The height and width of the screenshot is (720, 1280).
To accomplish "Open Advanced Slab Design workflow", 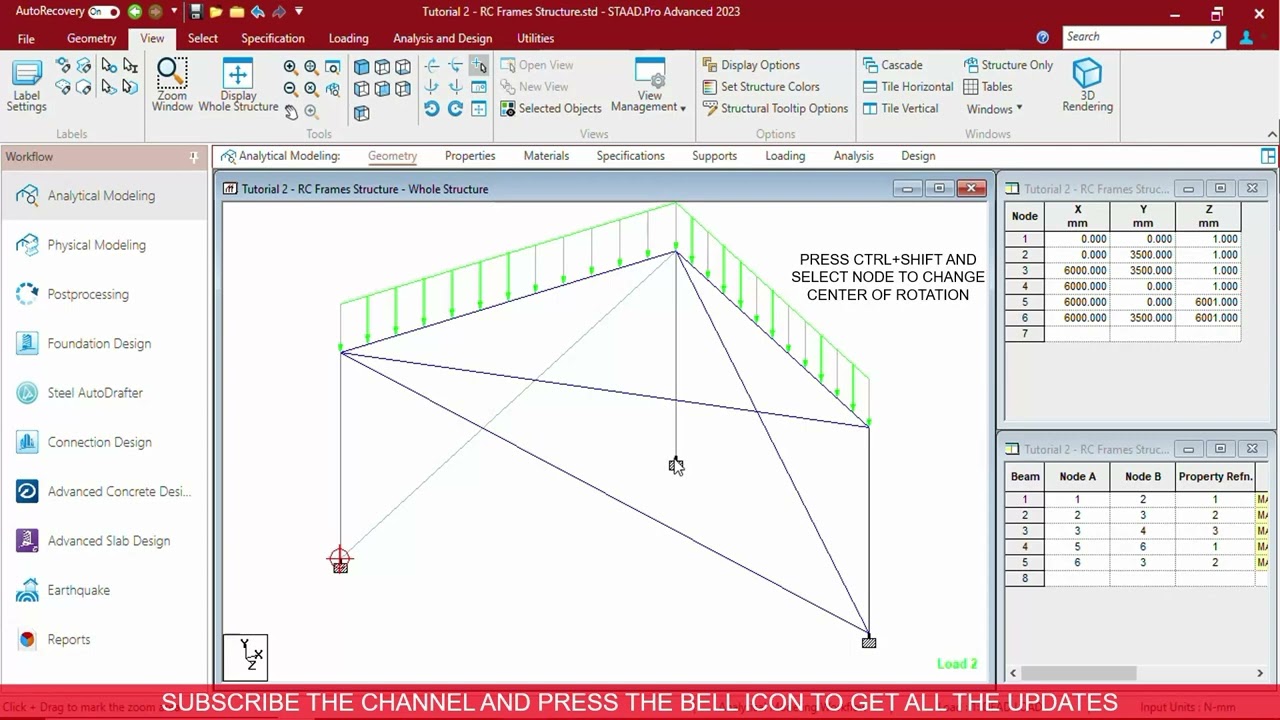I will click(108, 541).
